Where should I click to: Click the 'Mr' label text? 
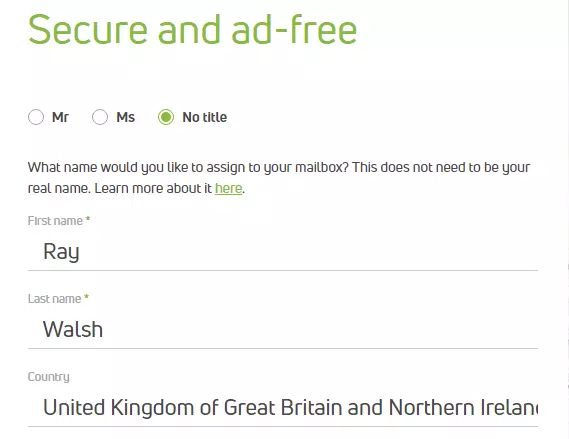click(60, 117)
